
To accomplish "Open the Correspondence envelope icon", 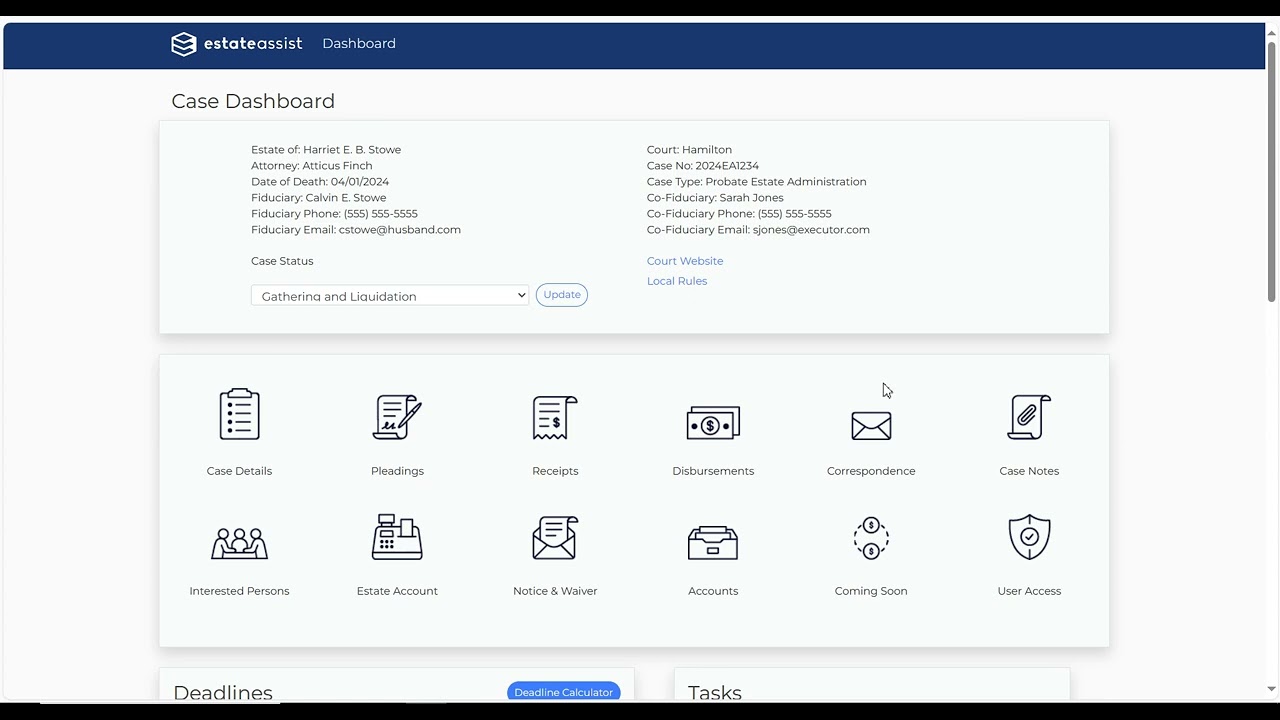I will 871,426.
